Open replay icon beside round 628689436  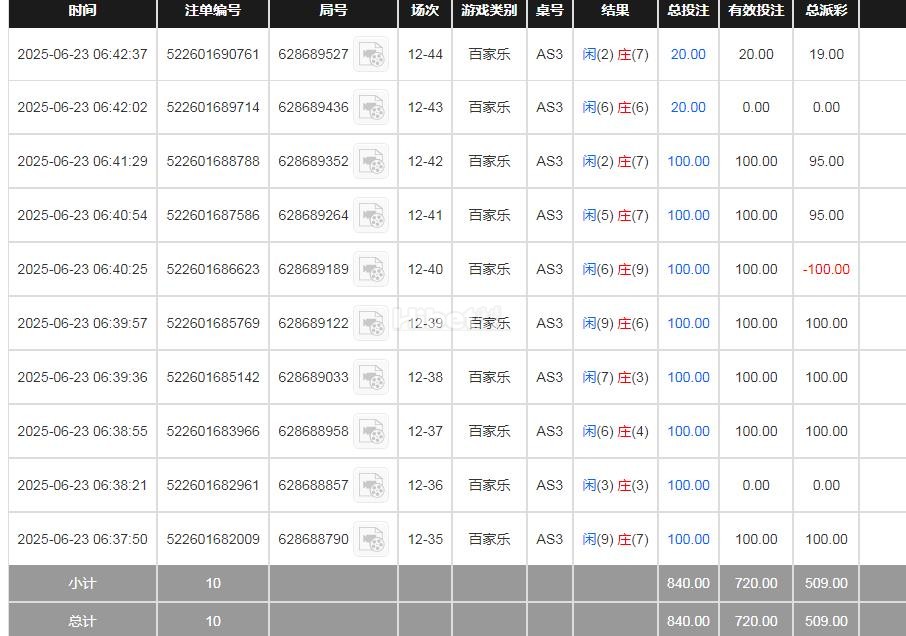pos(371,108)
